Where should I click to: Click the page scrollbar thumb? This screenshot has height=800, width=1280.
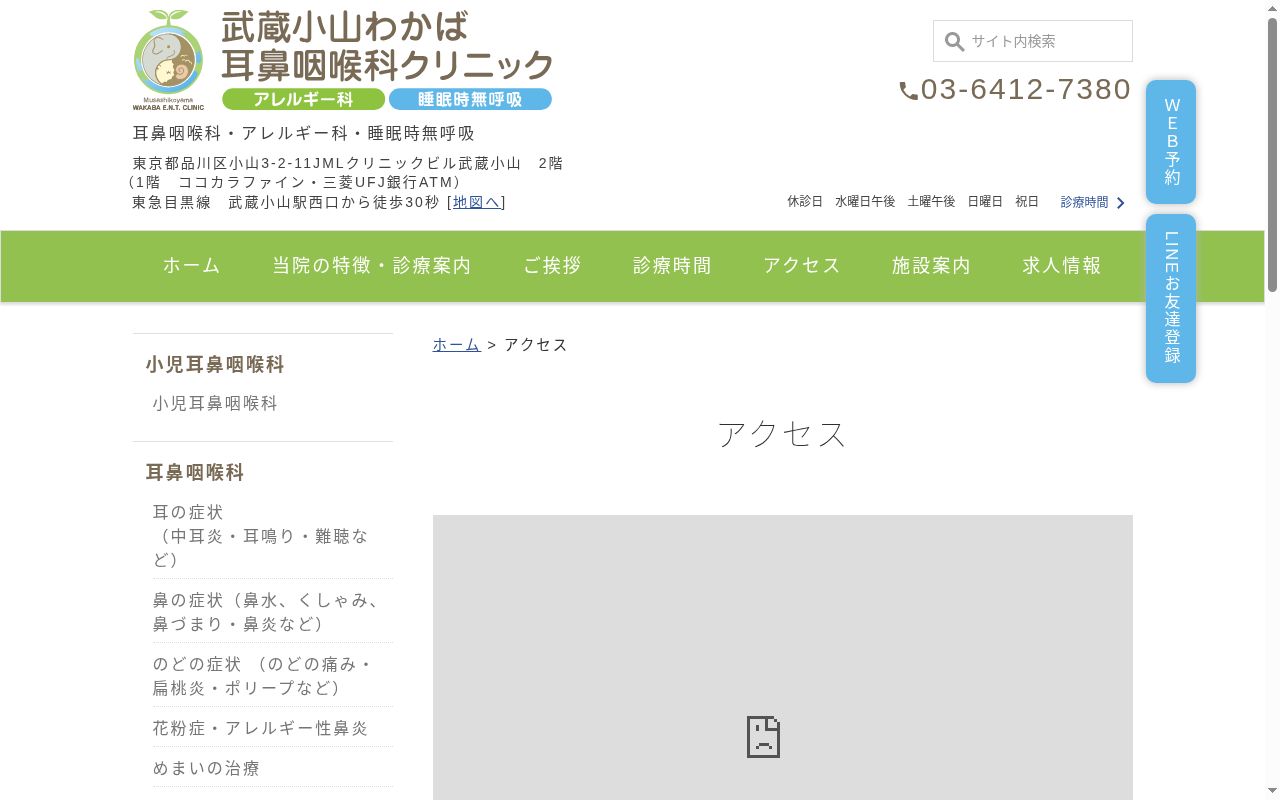pyautogui.click(x=1272, y=155)
